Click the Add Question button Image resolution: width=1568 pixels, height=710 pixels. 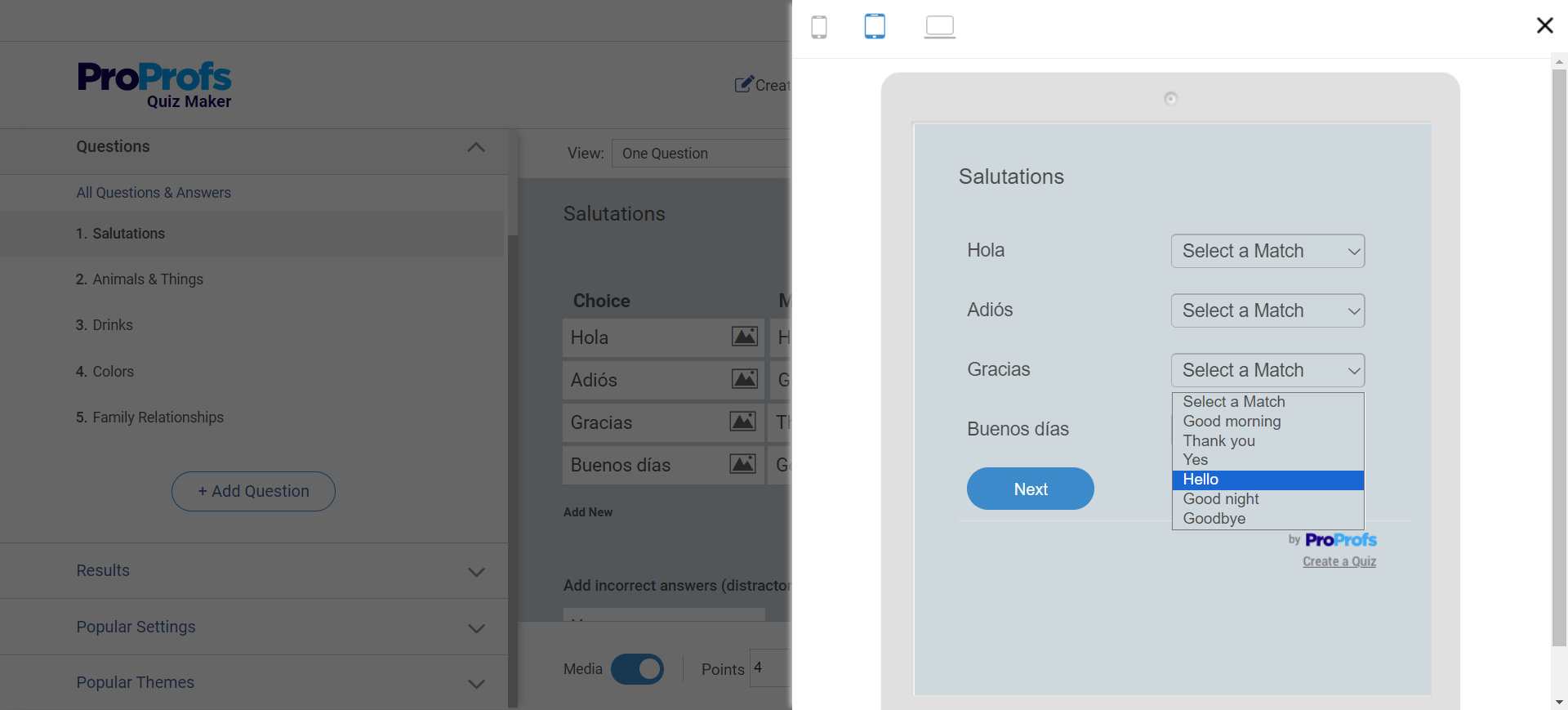253,491
